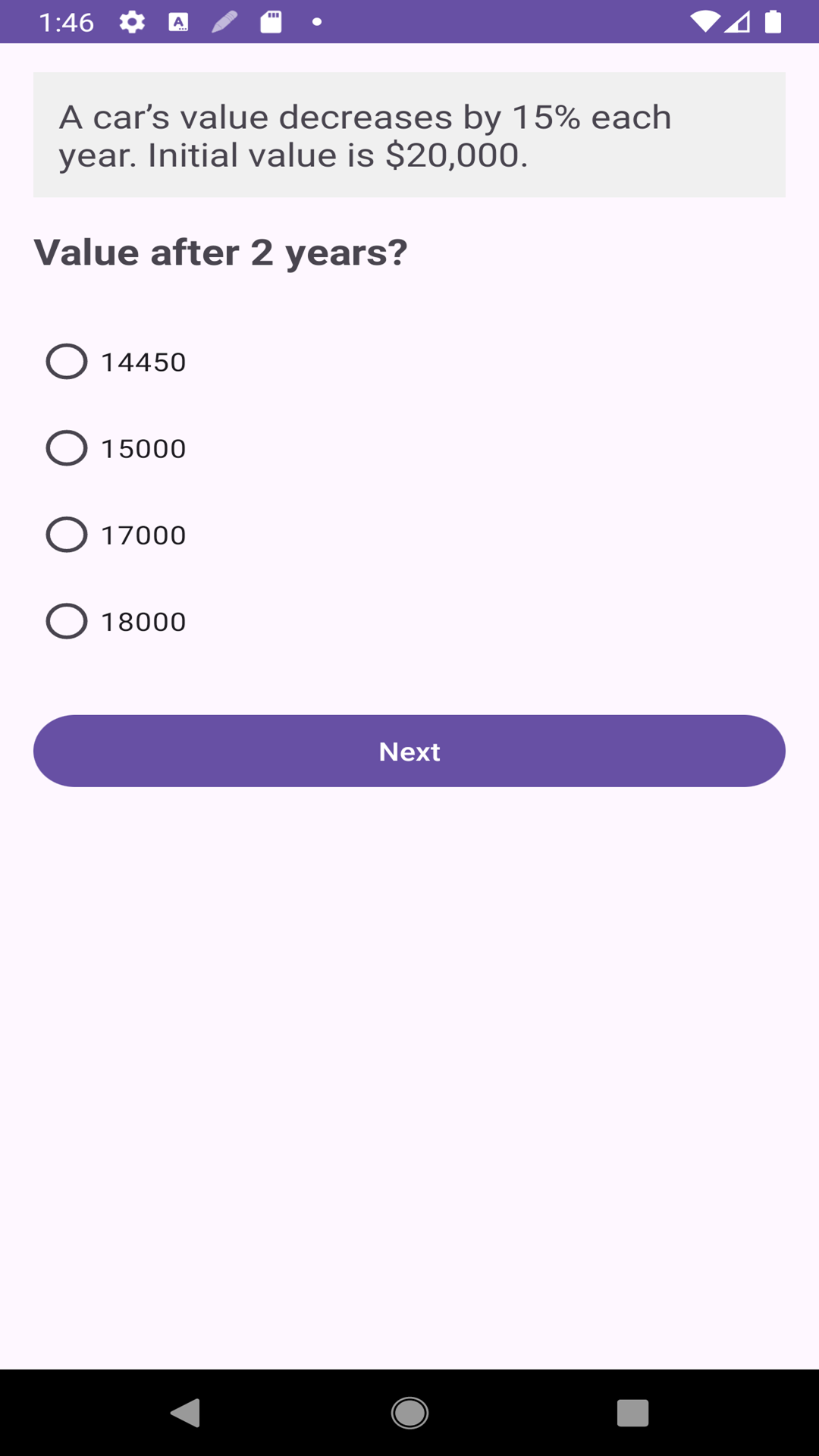Choose the 15000 radio option
This screenshot has width=819, height=1456.
coord(67,448)
